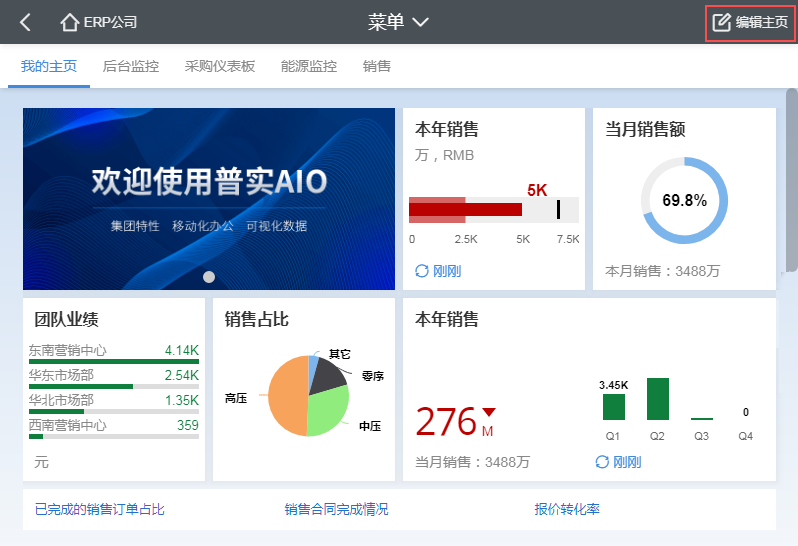Click the 69.8% donut chart
This screenshot has height=546, width=798.
pyautogui.click(x=684, y=200)
